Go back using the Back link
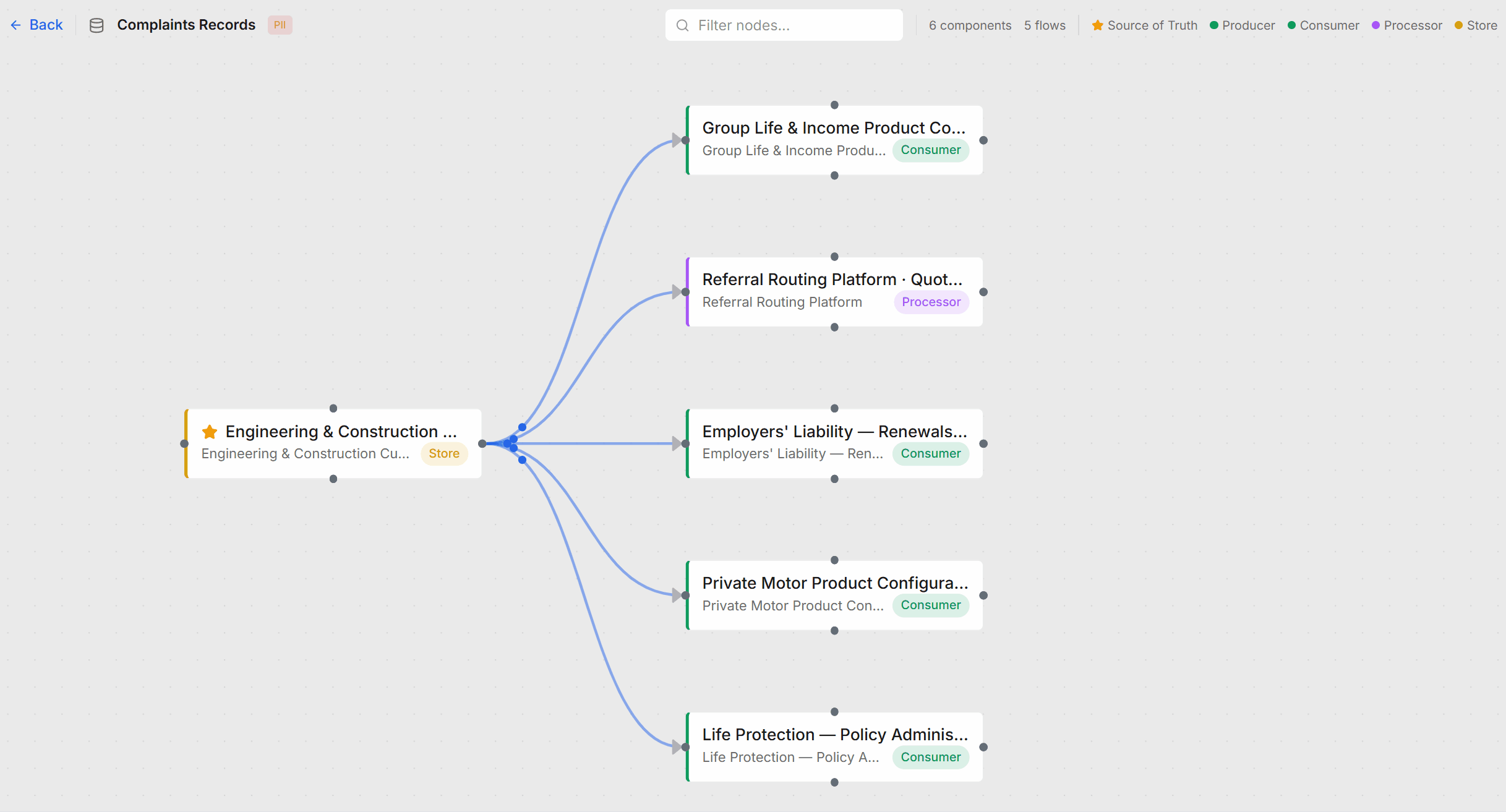 [36, 25]
